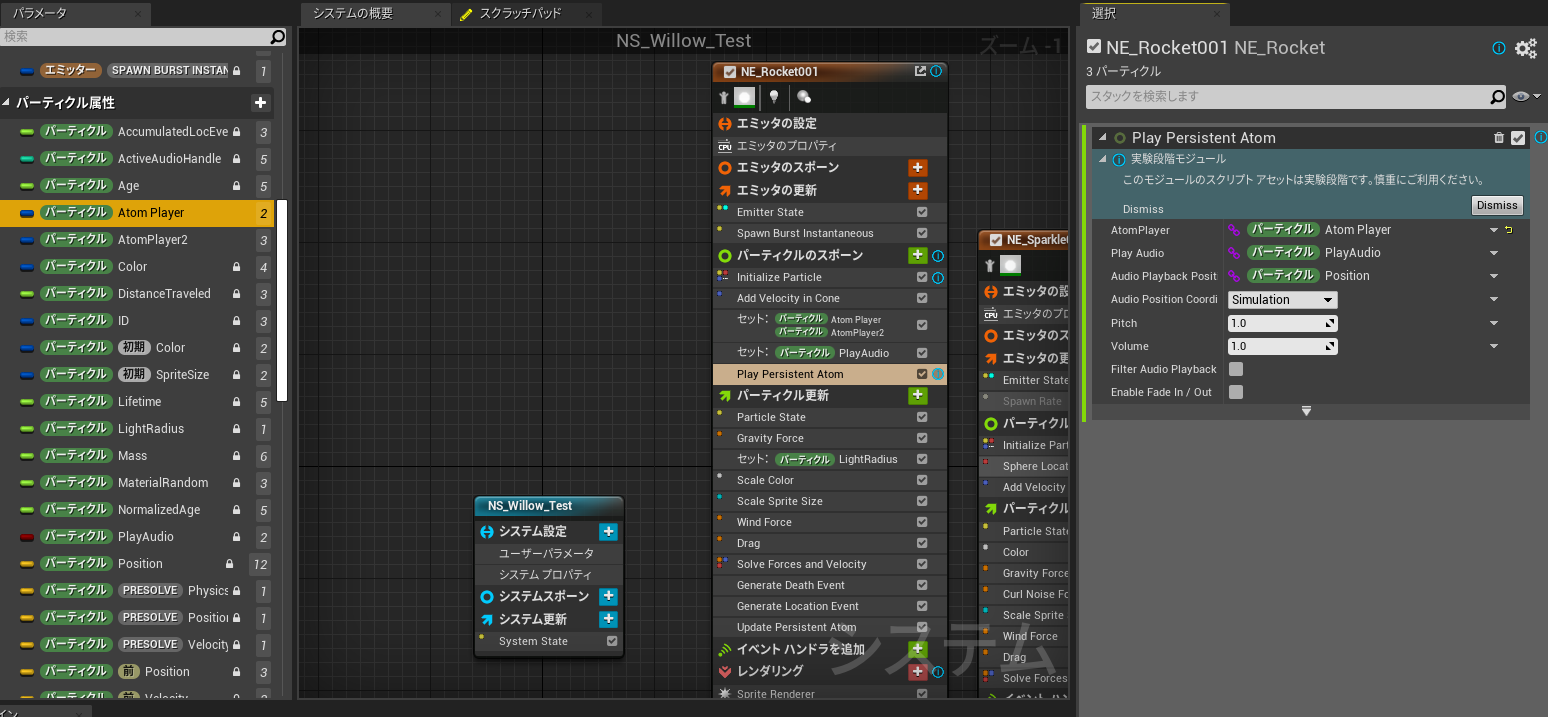The width and height of the screenshot is (1548, 717).
Task: Click the lightbulb icon in NE_Rocket001 header
Action: pyautogui.click(x=773, y=97)
